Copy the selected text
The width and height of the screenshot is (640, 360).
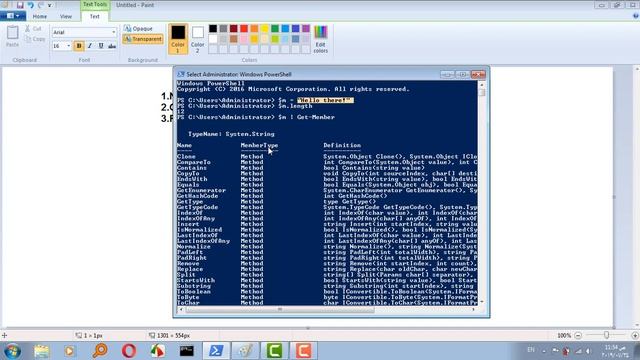pyautogui.click(x=35, y=39)
